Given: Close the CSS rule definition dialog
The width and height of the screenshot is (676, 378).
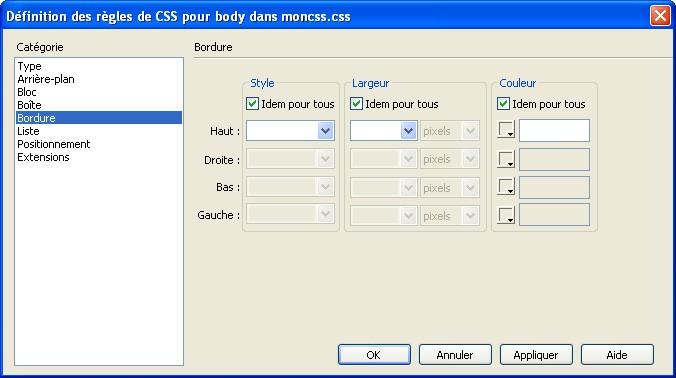Looking at the screenshot, I should [660, 16].
